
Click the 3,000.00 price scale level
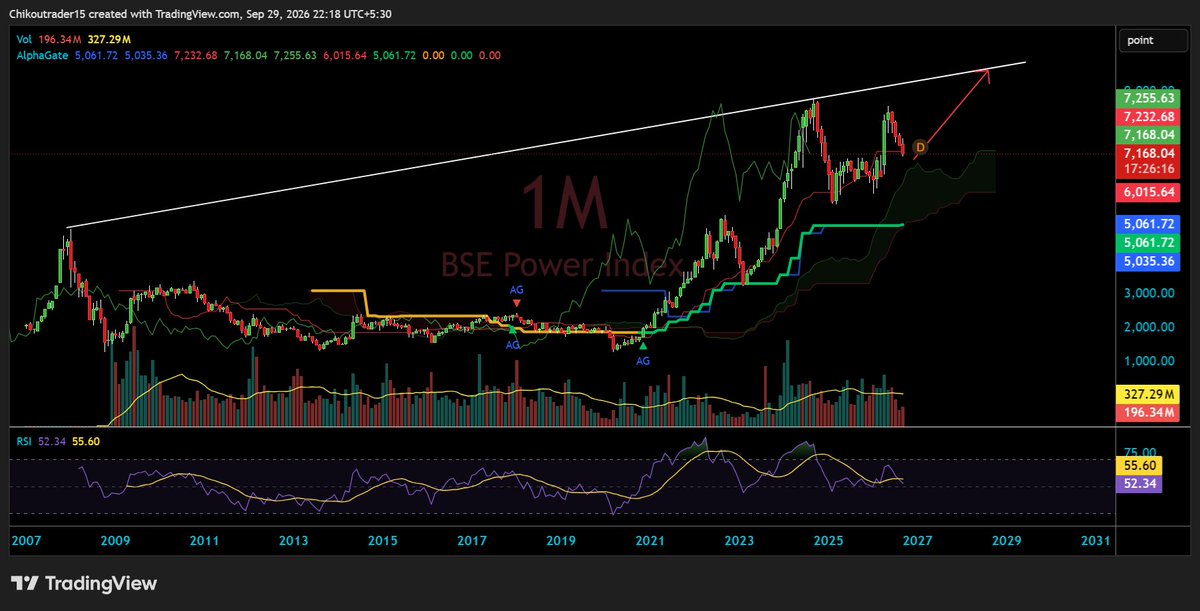(1148, 293)
